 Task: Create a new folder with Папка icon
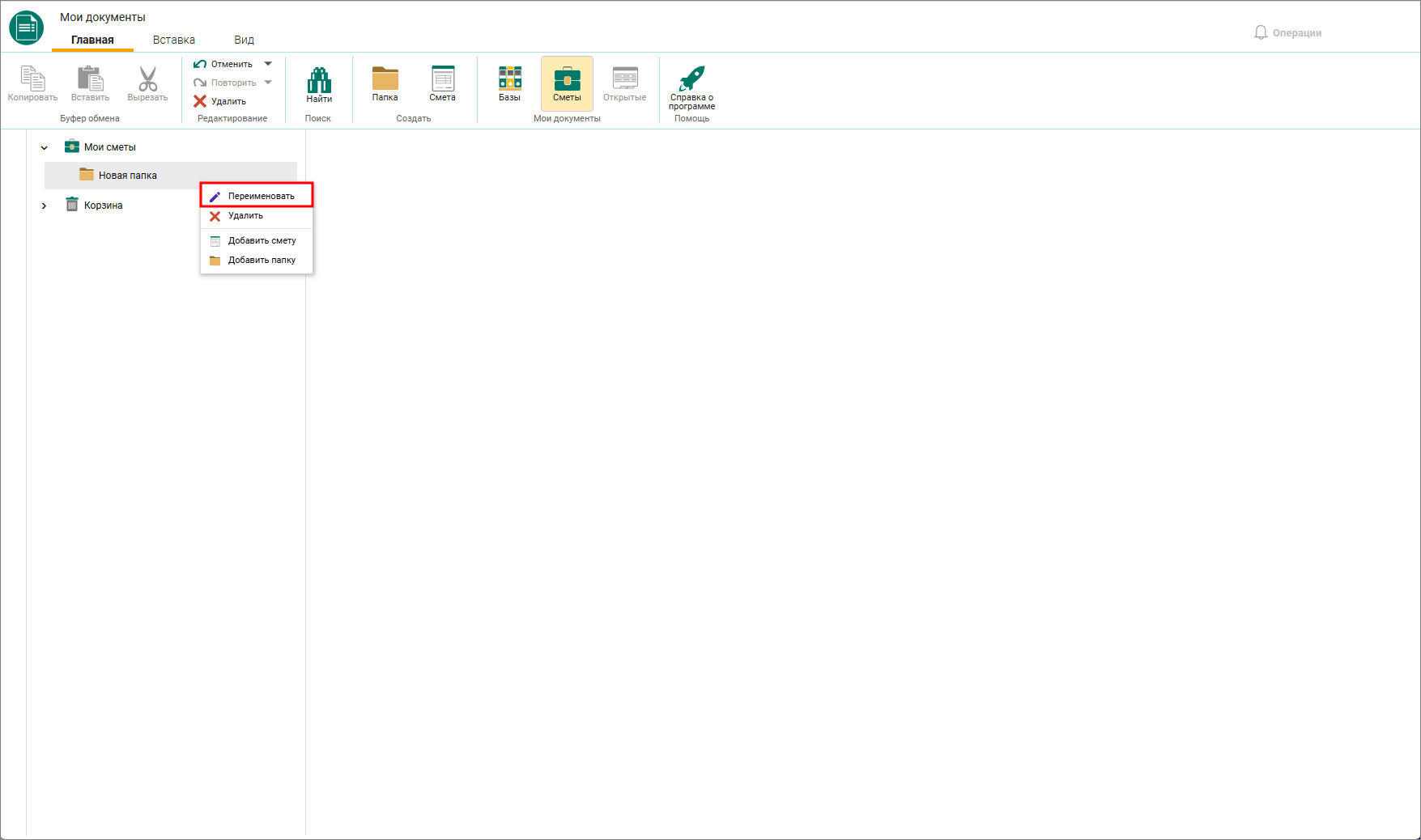tap(385, 78)
